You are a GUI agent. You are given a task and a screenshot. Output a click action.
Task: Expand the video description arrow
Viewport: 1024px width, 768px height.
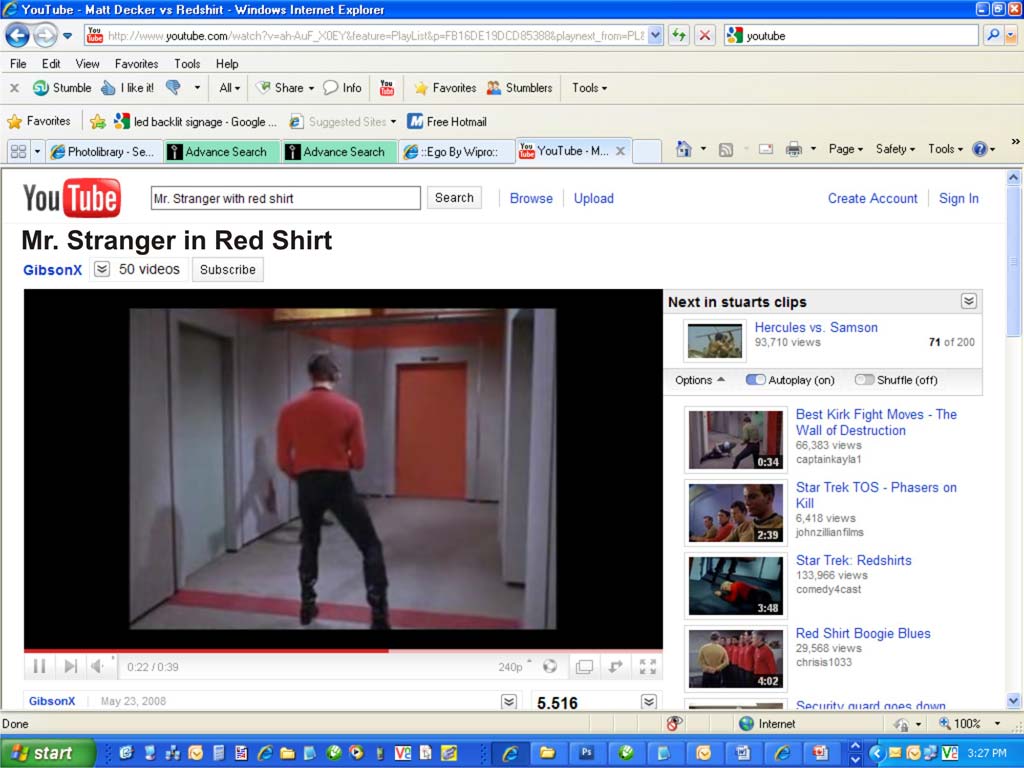coord(509,701)
